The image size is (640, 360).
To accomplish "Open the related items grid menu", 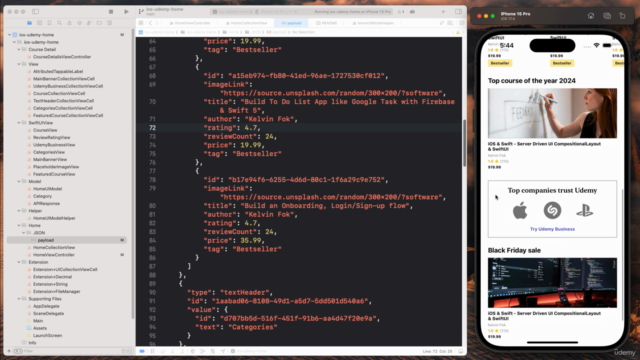I will (x=141, y=23).
